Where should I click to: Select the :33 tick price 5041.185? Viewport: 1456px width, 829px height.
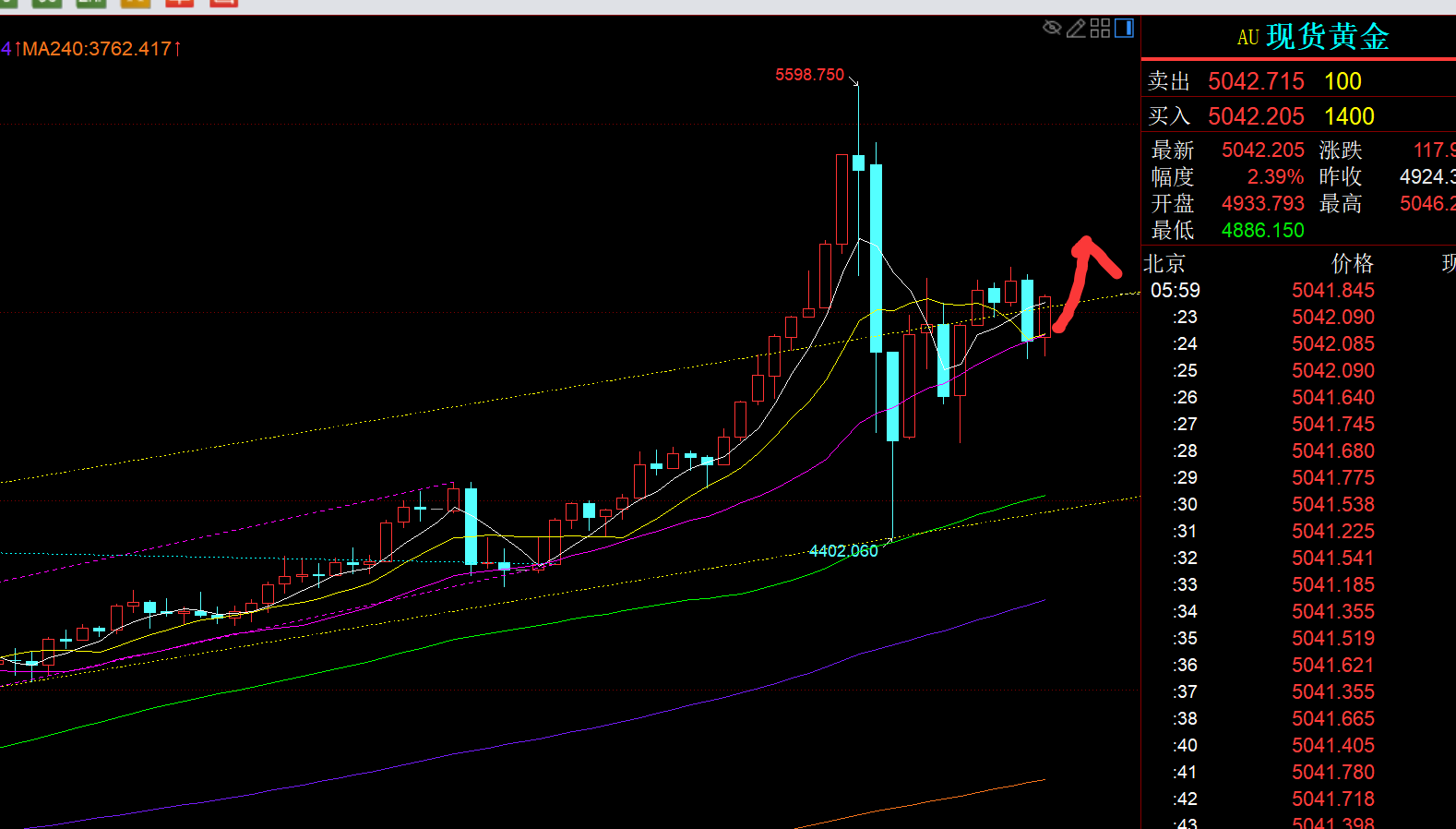click(x=1333, y=585)
